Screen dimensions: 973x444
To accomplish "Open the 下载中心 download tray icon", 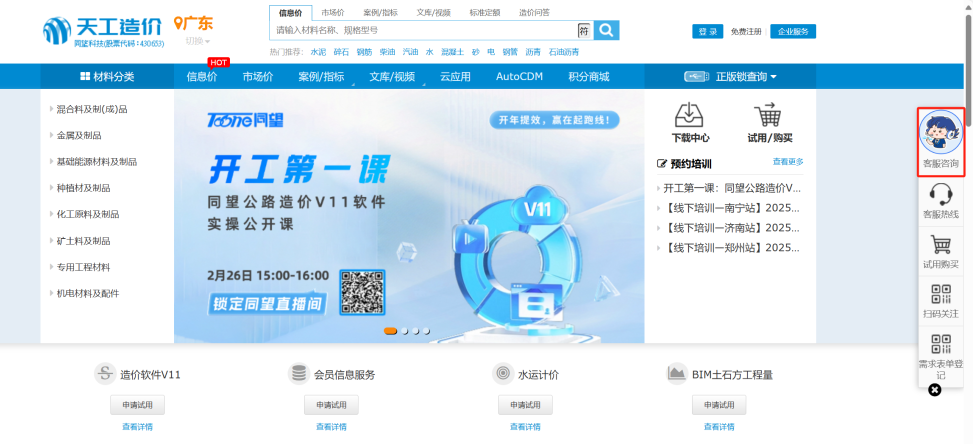I will pos(690,115).
